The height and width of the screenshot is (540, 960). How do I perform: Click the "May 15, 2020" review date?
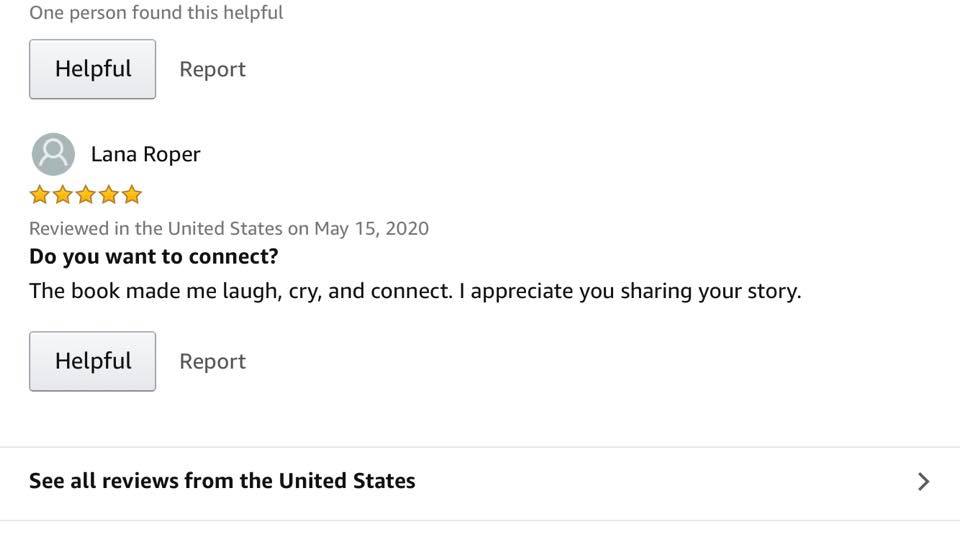pos(371,228)
